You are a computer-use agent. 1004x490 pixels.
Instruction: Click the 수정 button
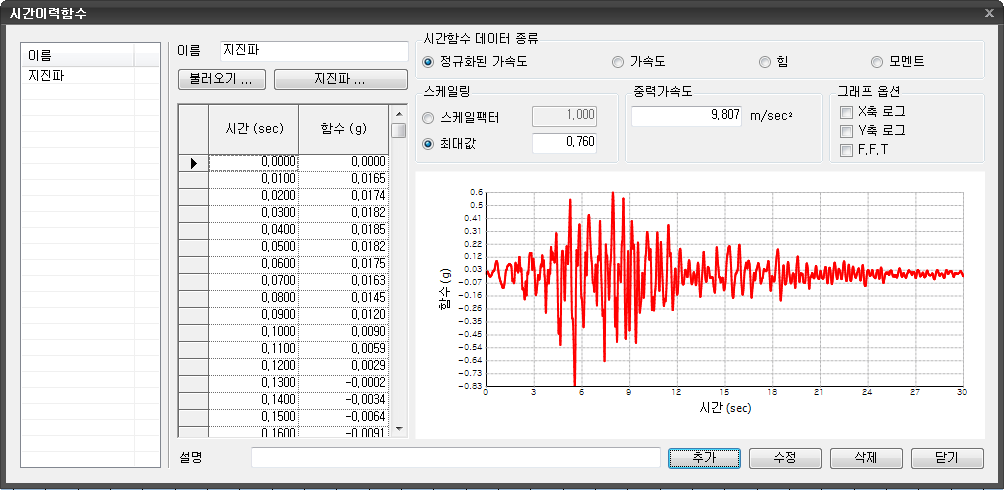785,458
